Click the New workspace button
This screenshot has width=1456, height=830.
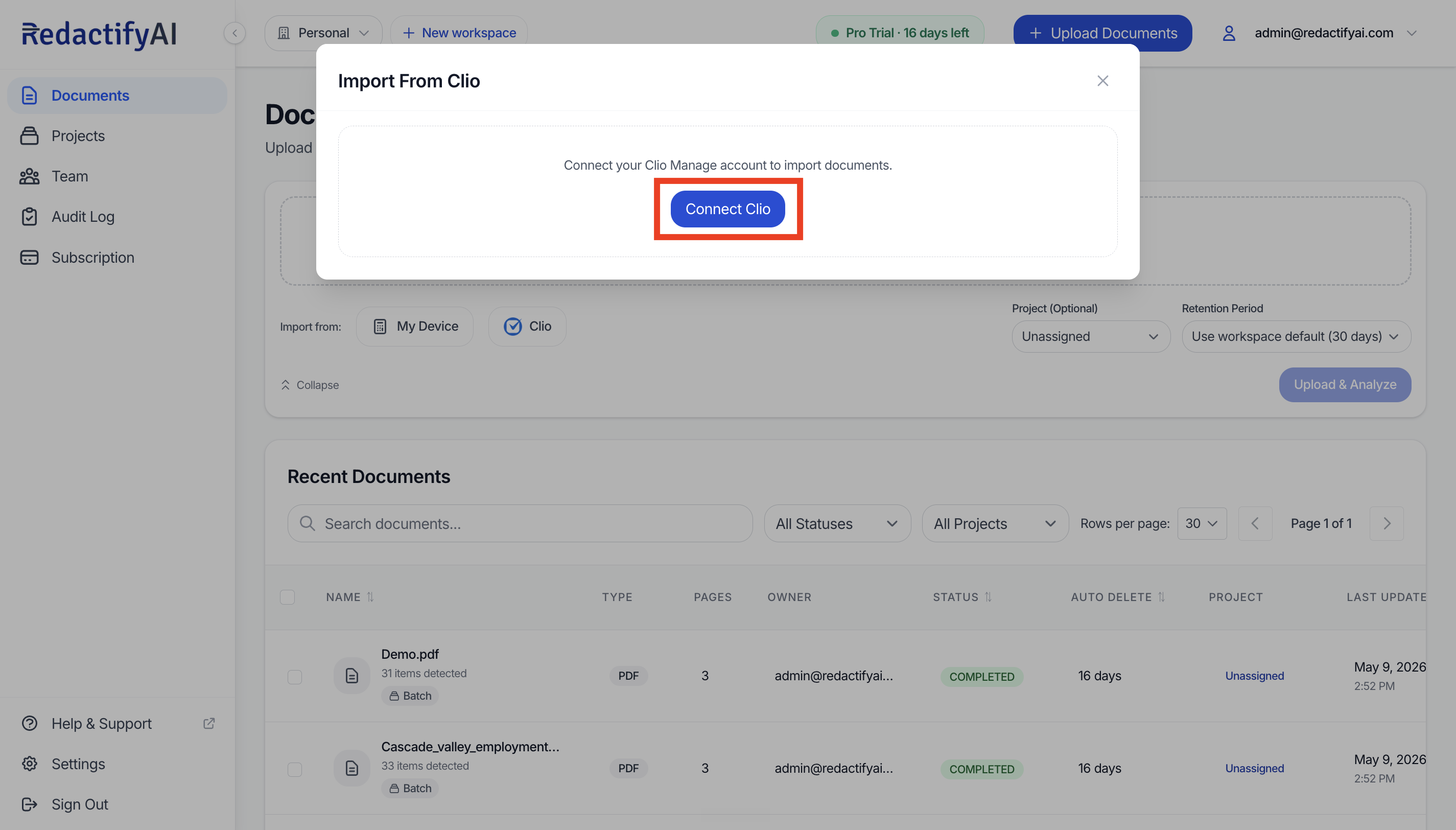(x=459, y=33)
